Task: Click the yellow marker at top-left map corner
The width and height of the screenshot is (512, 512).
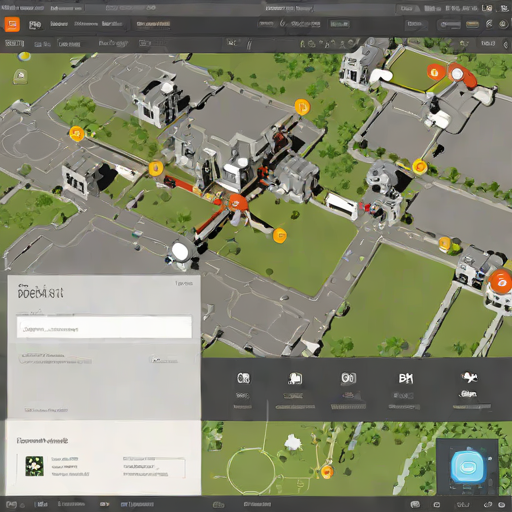Action: pyautogui.click(x=24, y=56)
